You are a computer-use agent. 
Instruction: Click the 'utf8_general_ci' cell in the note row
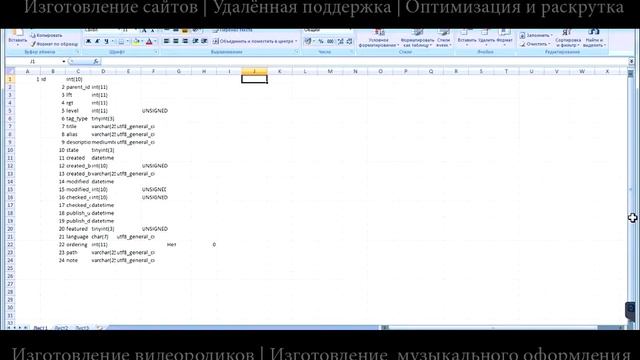pyautogui.click(x=136, y=260)
